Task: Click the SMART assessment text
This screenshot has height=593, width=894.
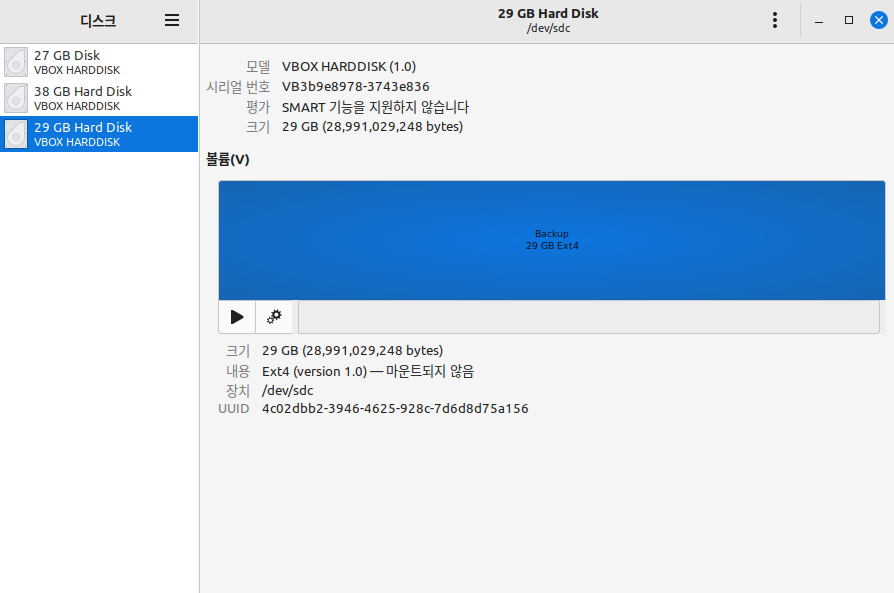Action: point(375,107)
